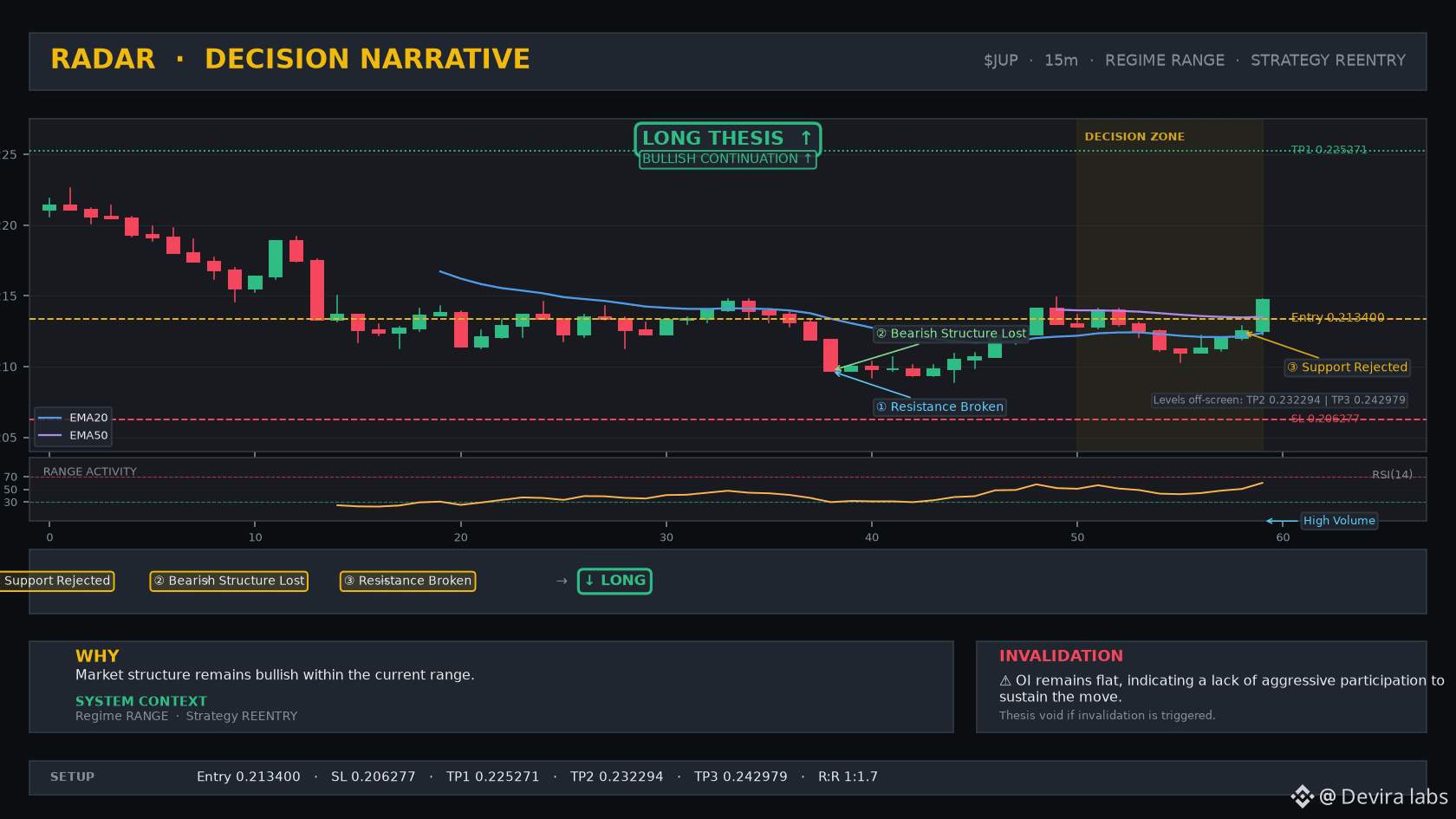Viewport: 1456px width, 819px height.
Task: Click the Entry 0.213400 level label
Action: [x=1337, y=317]
